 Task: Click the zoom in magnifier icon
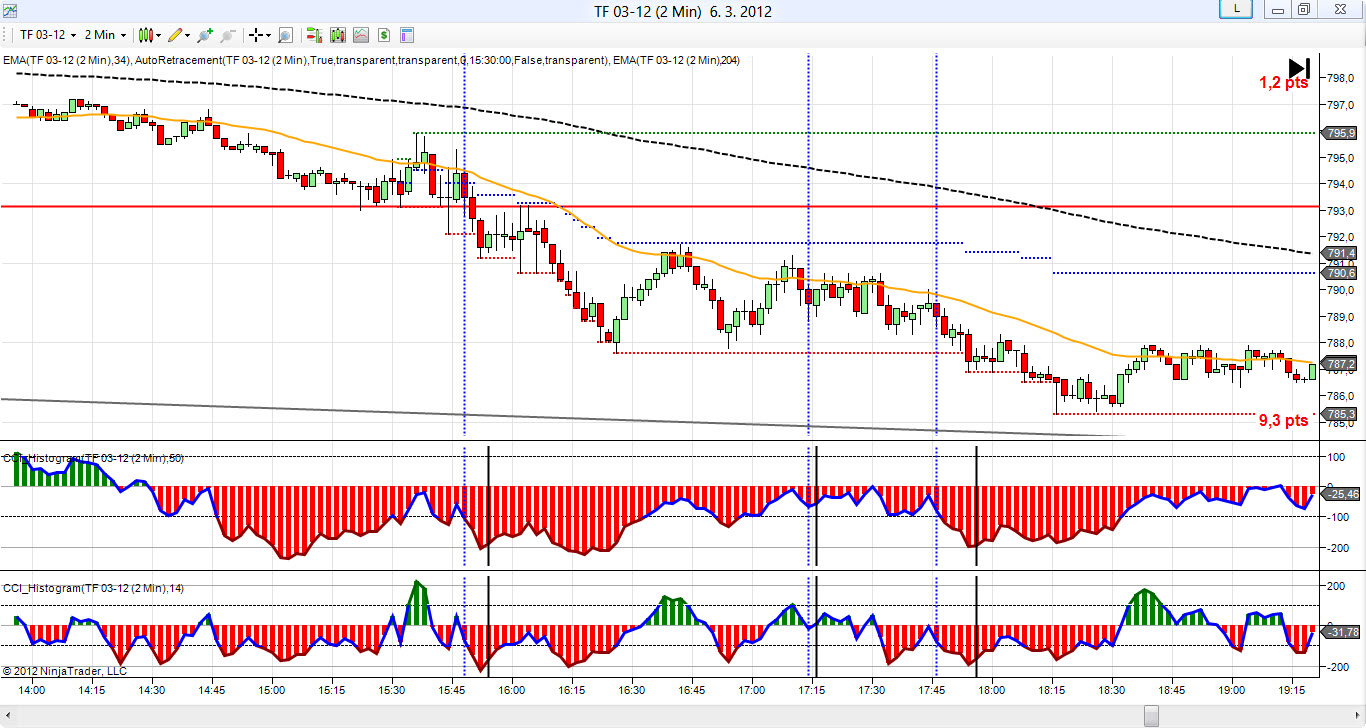205,35
